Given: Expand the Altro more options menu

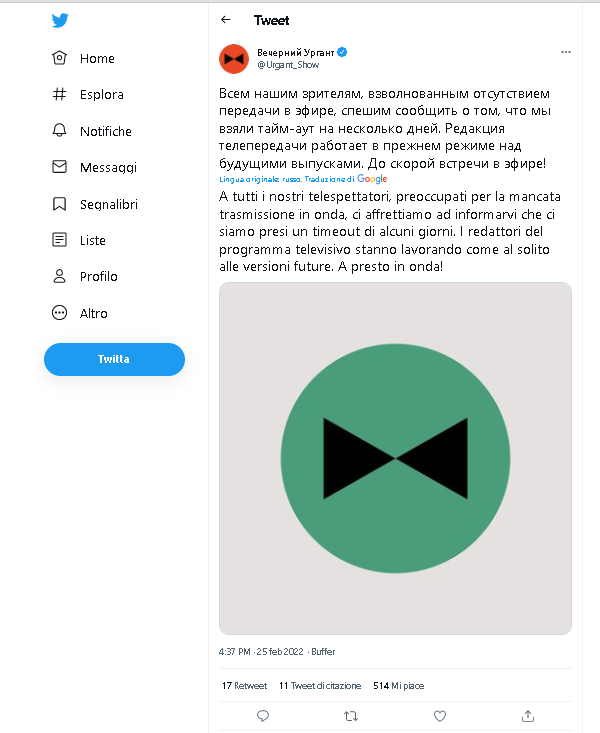Looking at the screenshot, I should (x=80, y=313).
